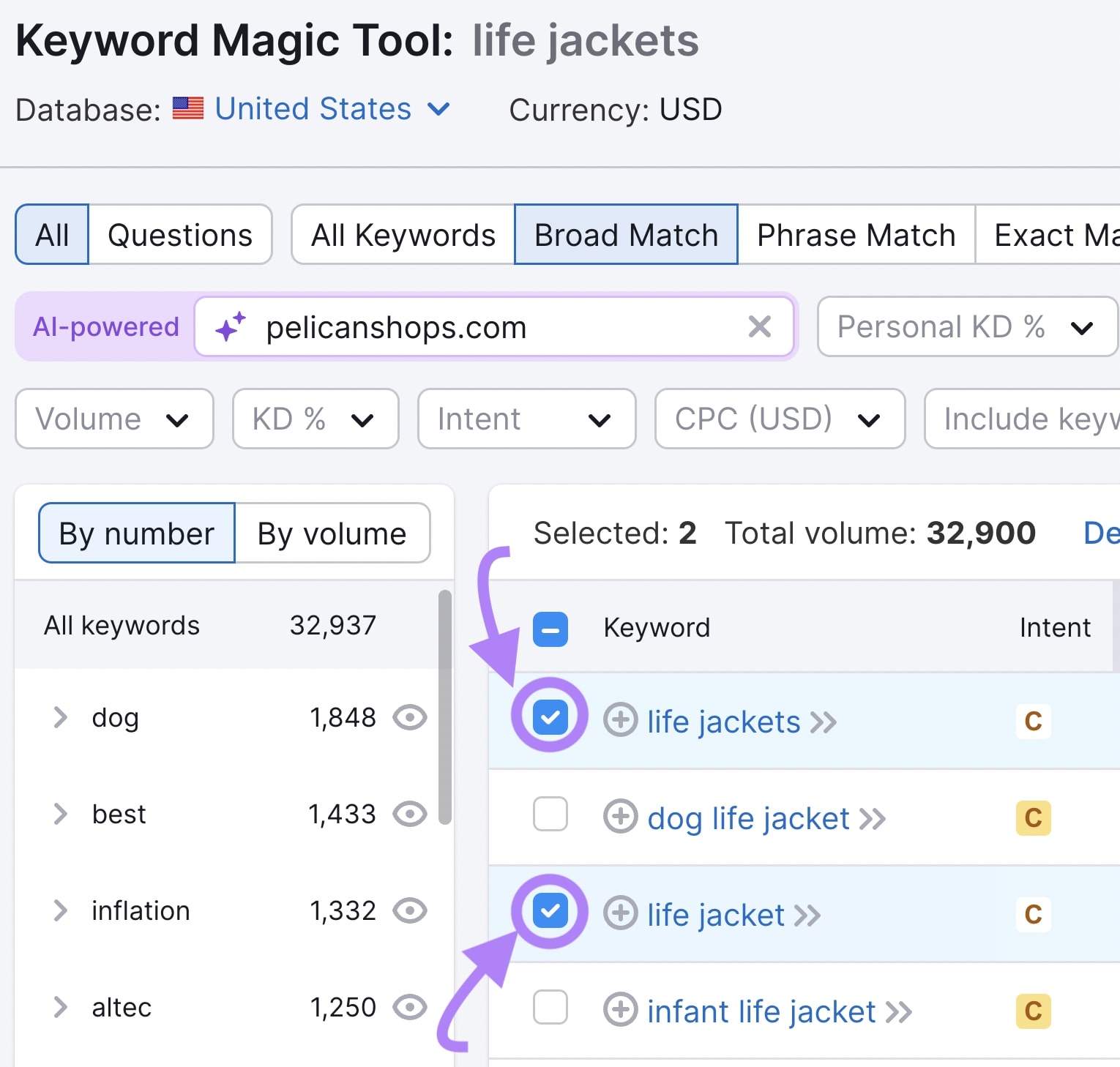Toggle the select-all checkbox in table header
1120x1067 pixels.
[x=550, y=629]
